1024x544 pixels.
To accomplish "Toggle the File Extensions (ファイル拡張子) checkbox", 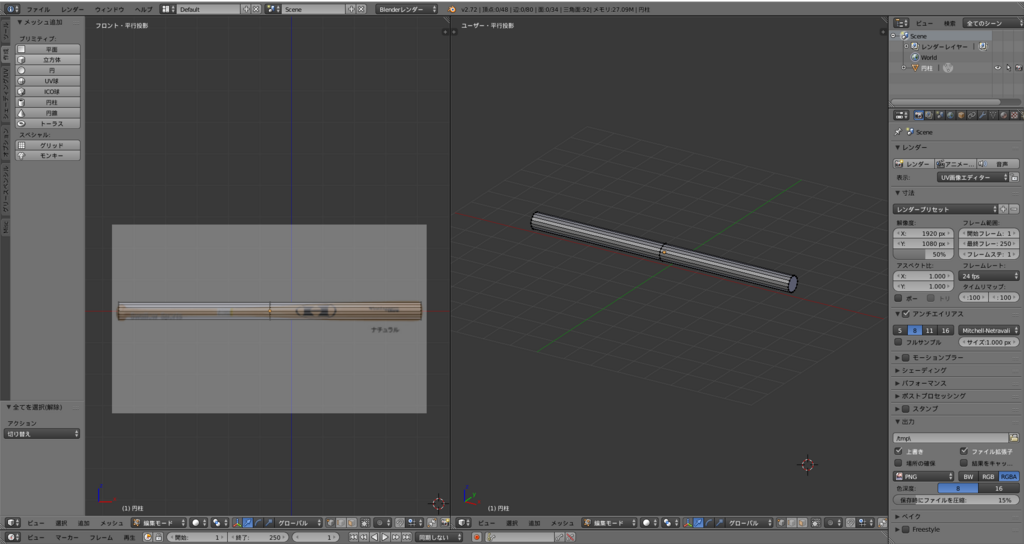I will point(964,451).
